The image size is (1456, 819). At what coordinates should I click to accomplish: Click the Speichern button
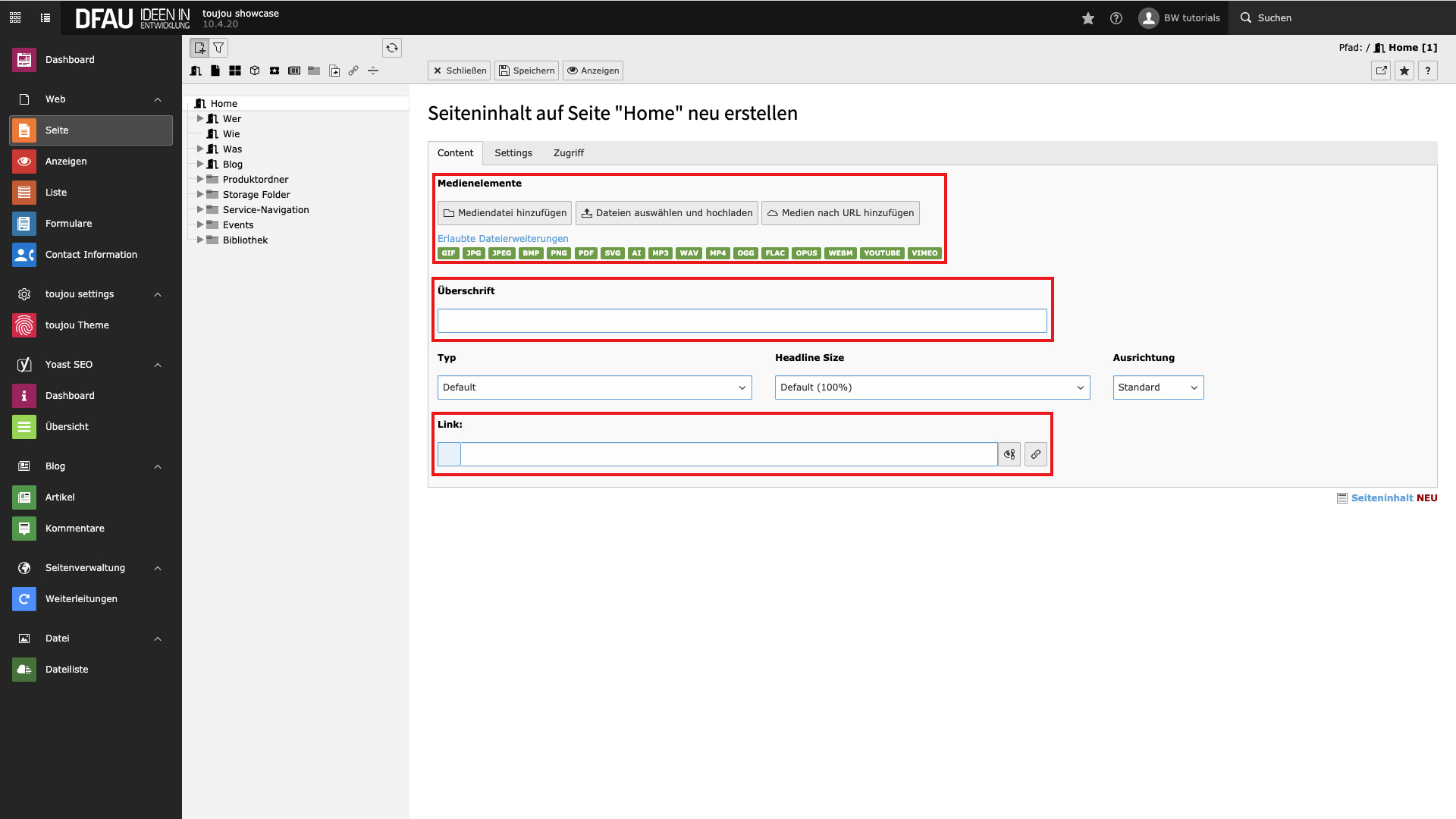[527, 71]
